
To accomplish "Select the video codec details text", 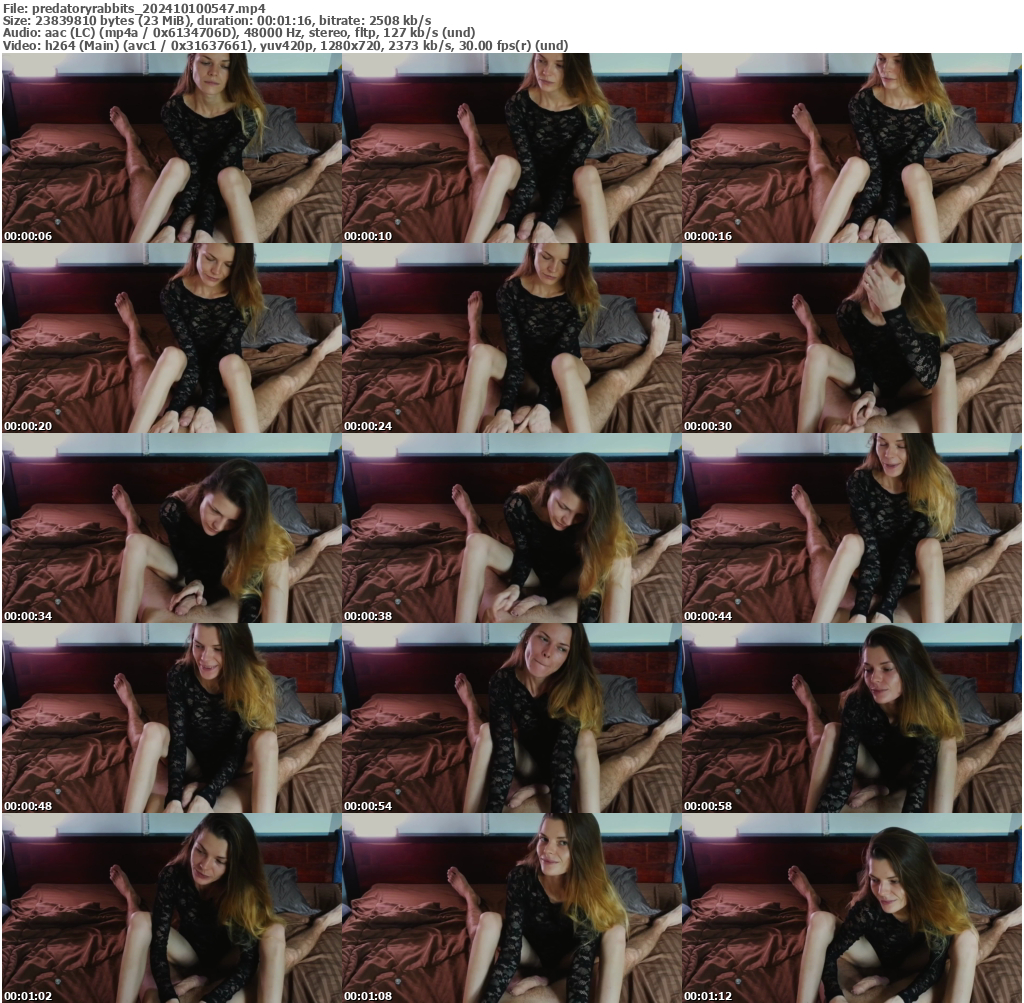I will [x=285, y=44].
